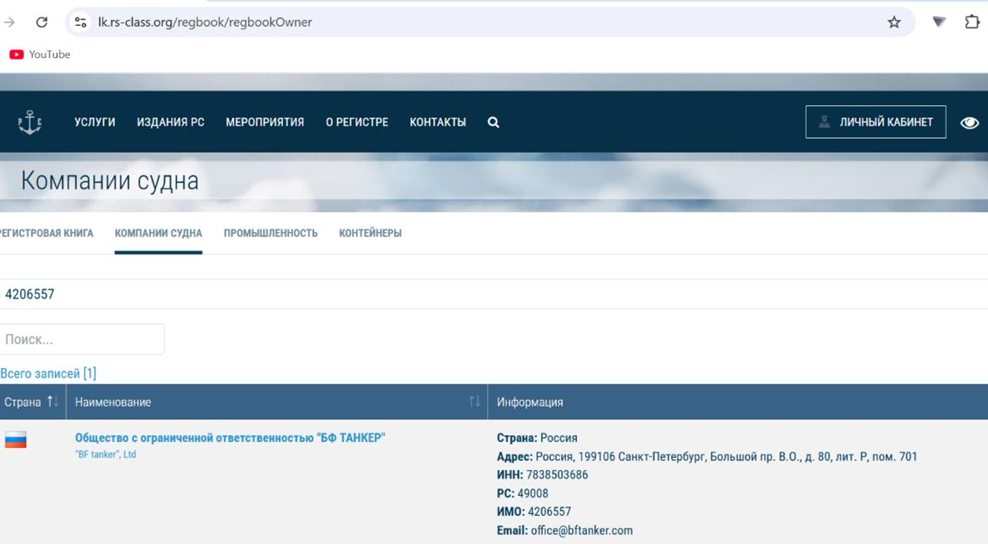This screenshot has height=544, width=988.
Task: Click the Компании судна page heading
Action: [x=110, y=181]
